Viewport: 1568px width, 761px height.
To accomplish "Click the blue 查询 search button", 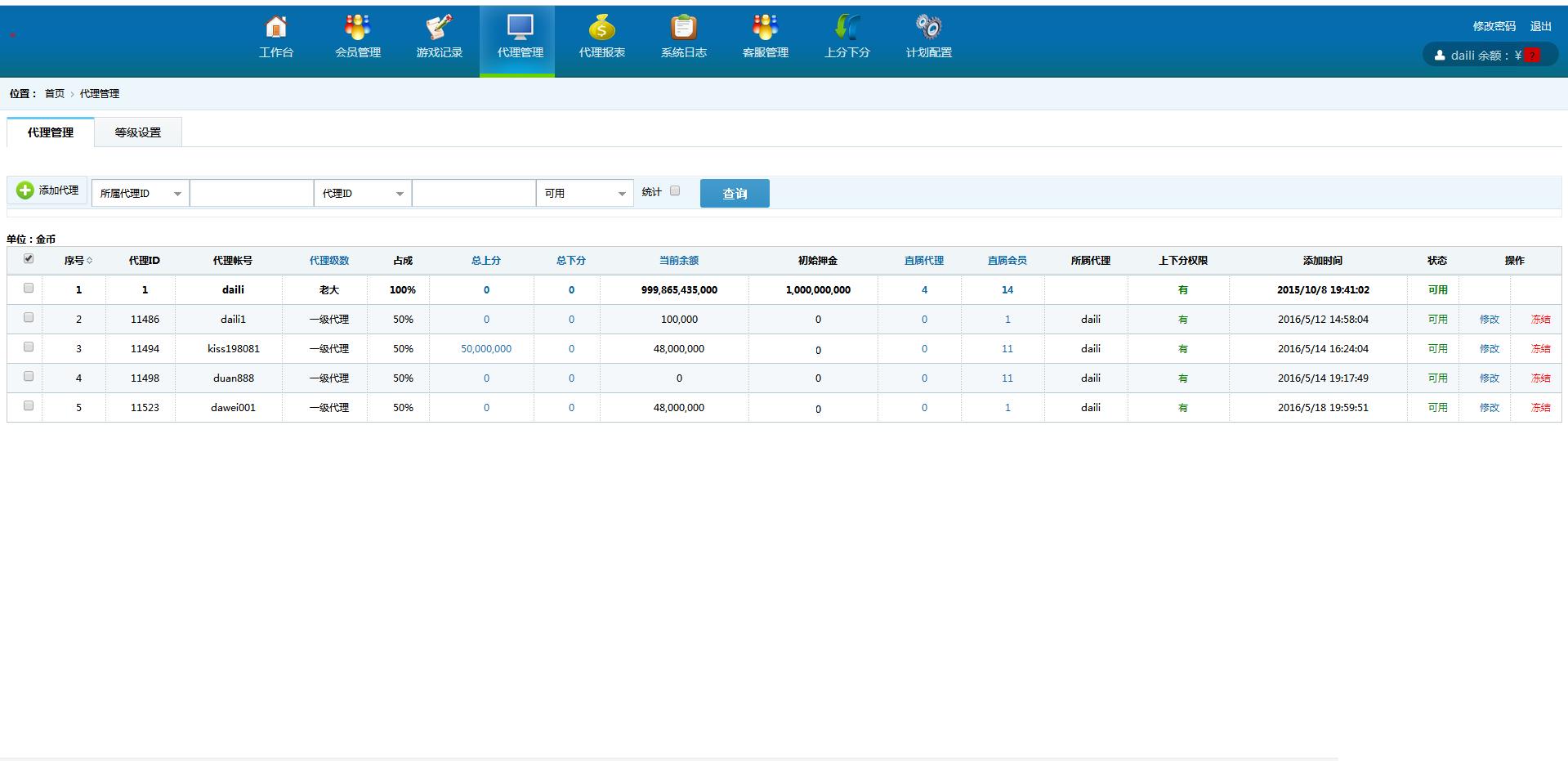I will pos(735,194).
